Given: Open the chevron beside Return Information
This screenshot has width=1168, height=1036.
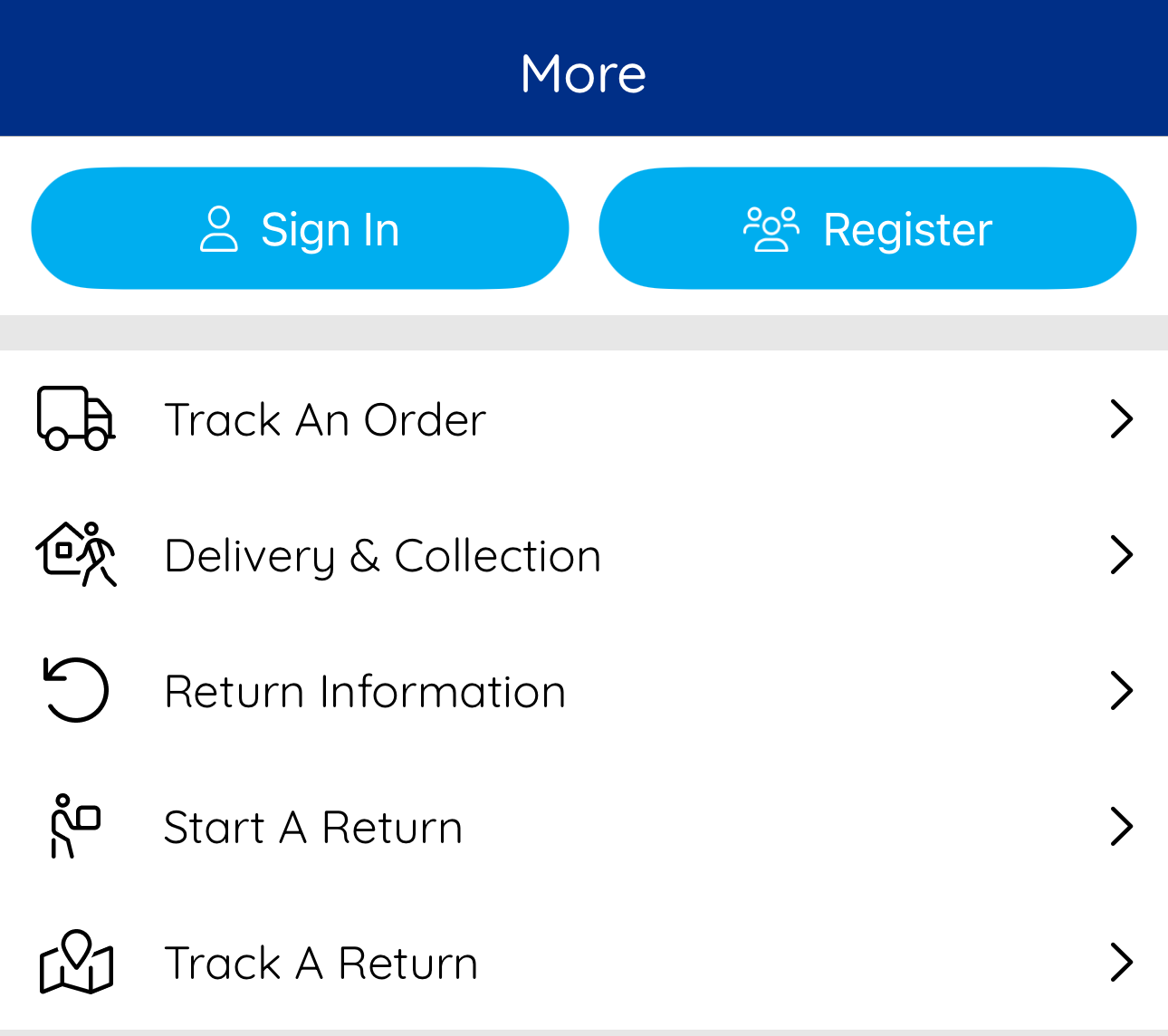Looking at the screenshot, I should pos(1122,691).
